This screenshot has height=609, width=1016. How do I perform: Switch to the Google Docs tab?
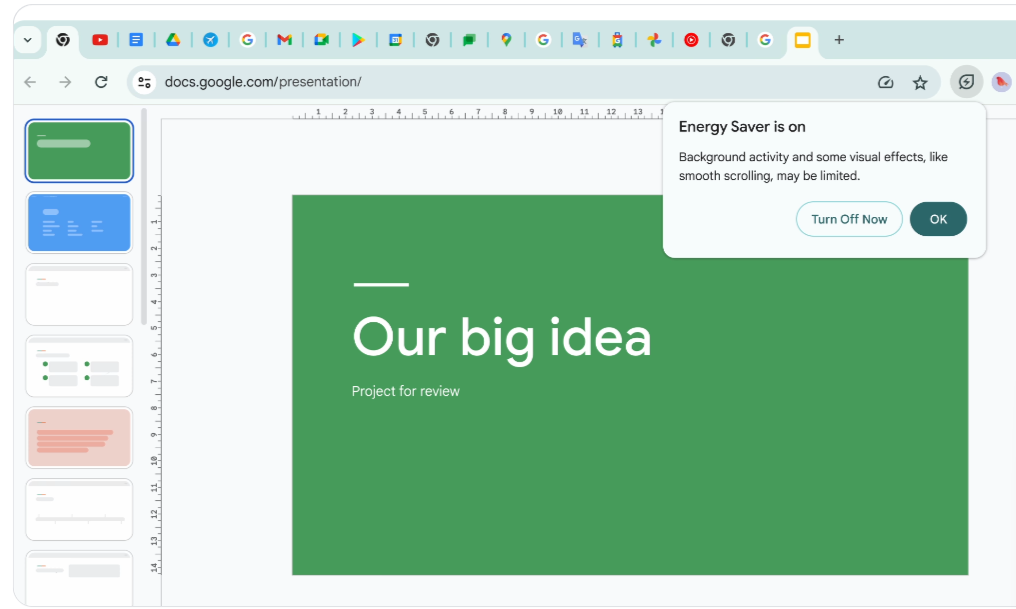click(136, 40)
